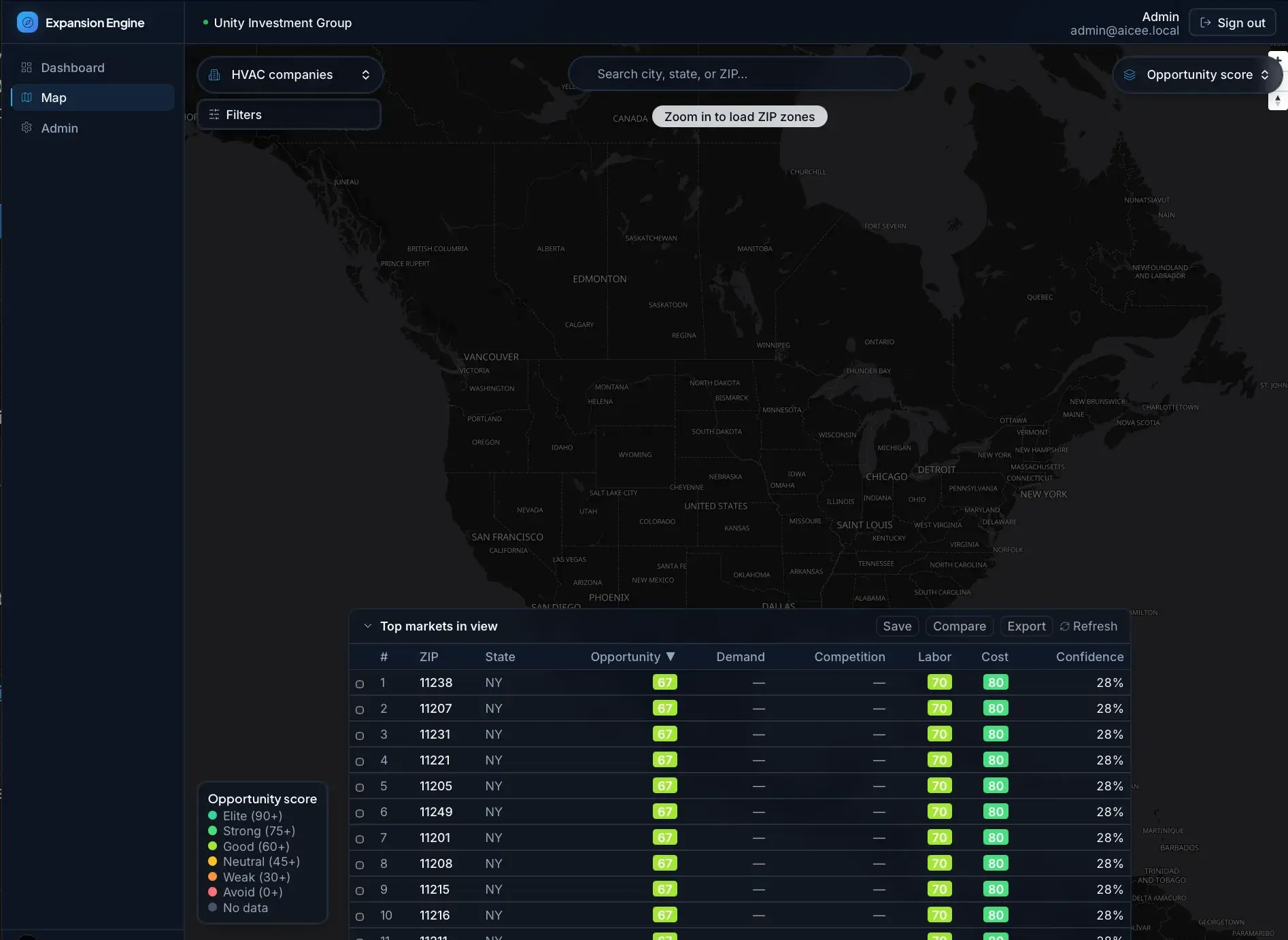Click the sign out arrow icon

coord(1206,22)
